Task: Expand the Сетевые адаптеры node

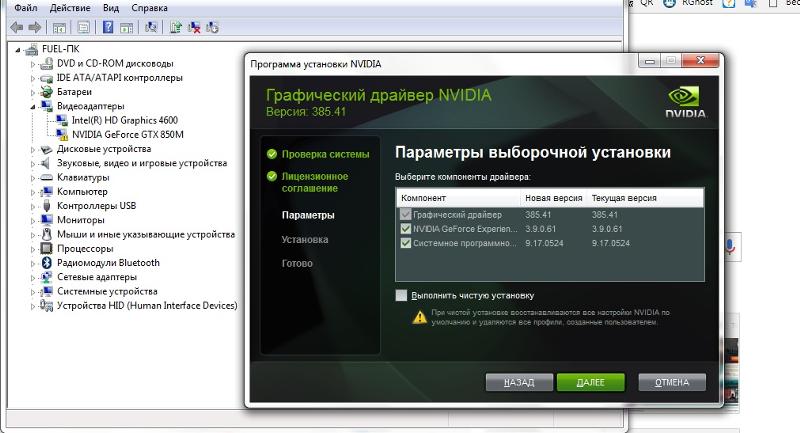Action: 33,278
